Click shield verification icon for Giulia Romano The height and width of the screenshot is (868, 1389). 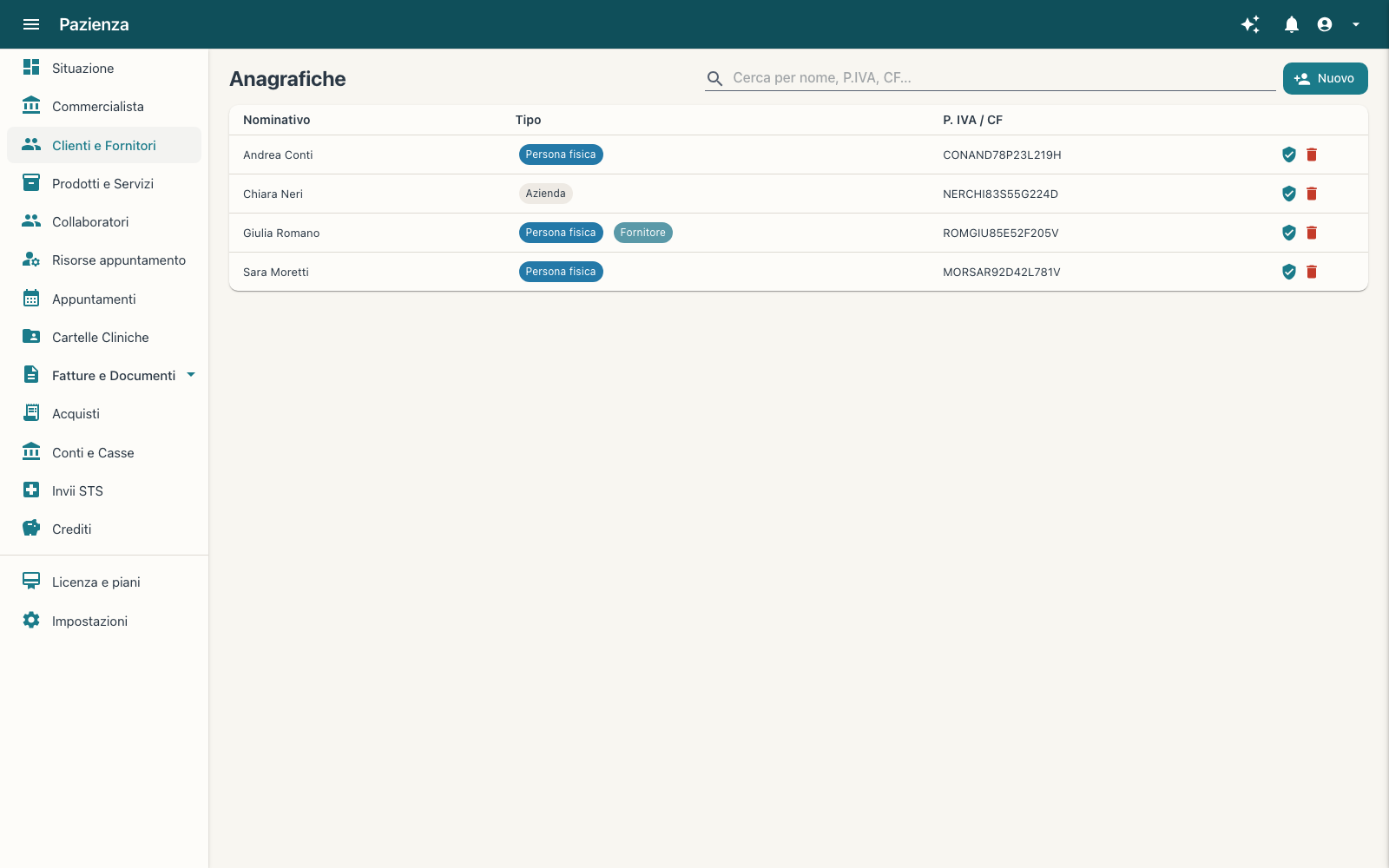tap(1289, 233)
